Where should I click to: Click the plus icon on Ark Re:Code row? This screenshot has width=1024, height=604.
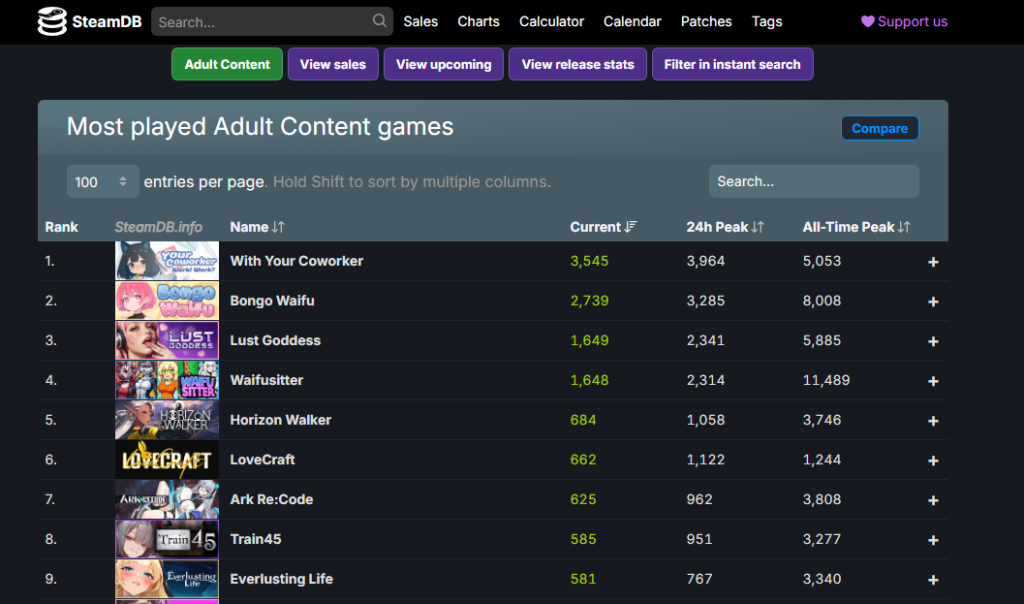pos(933,501)
